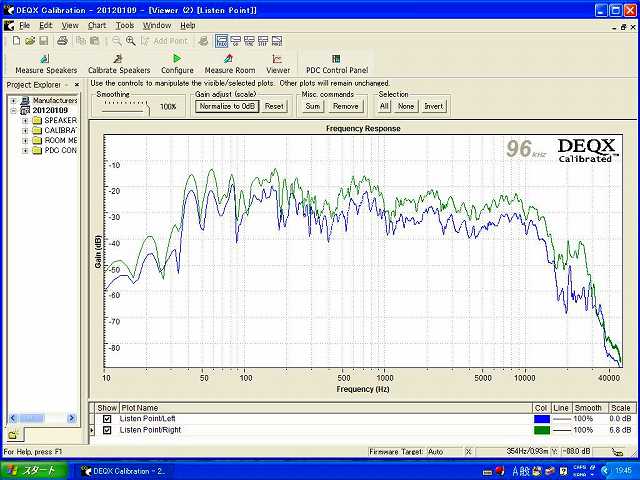
Task: Select the highlighted frequency chart view icon
Action: (x=222, y=41)
